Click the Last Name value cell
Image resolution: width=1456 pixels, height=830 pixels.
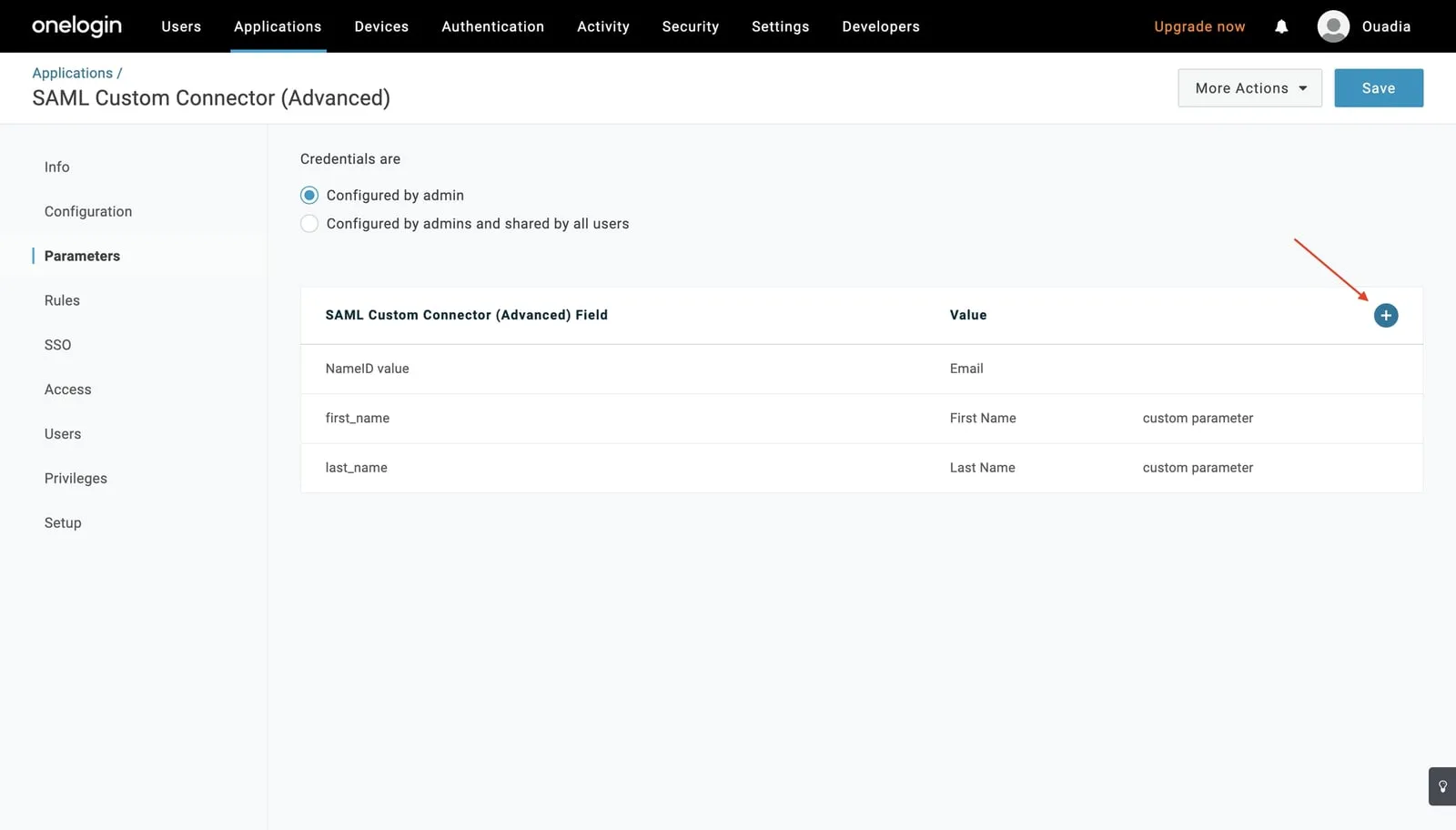[x=983, y=468]
